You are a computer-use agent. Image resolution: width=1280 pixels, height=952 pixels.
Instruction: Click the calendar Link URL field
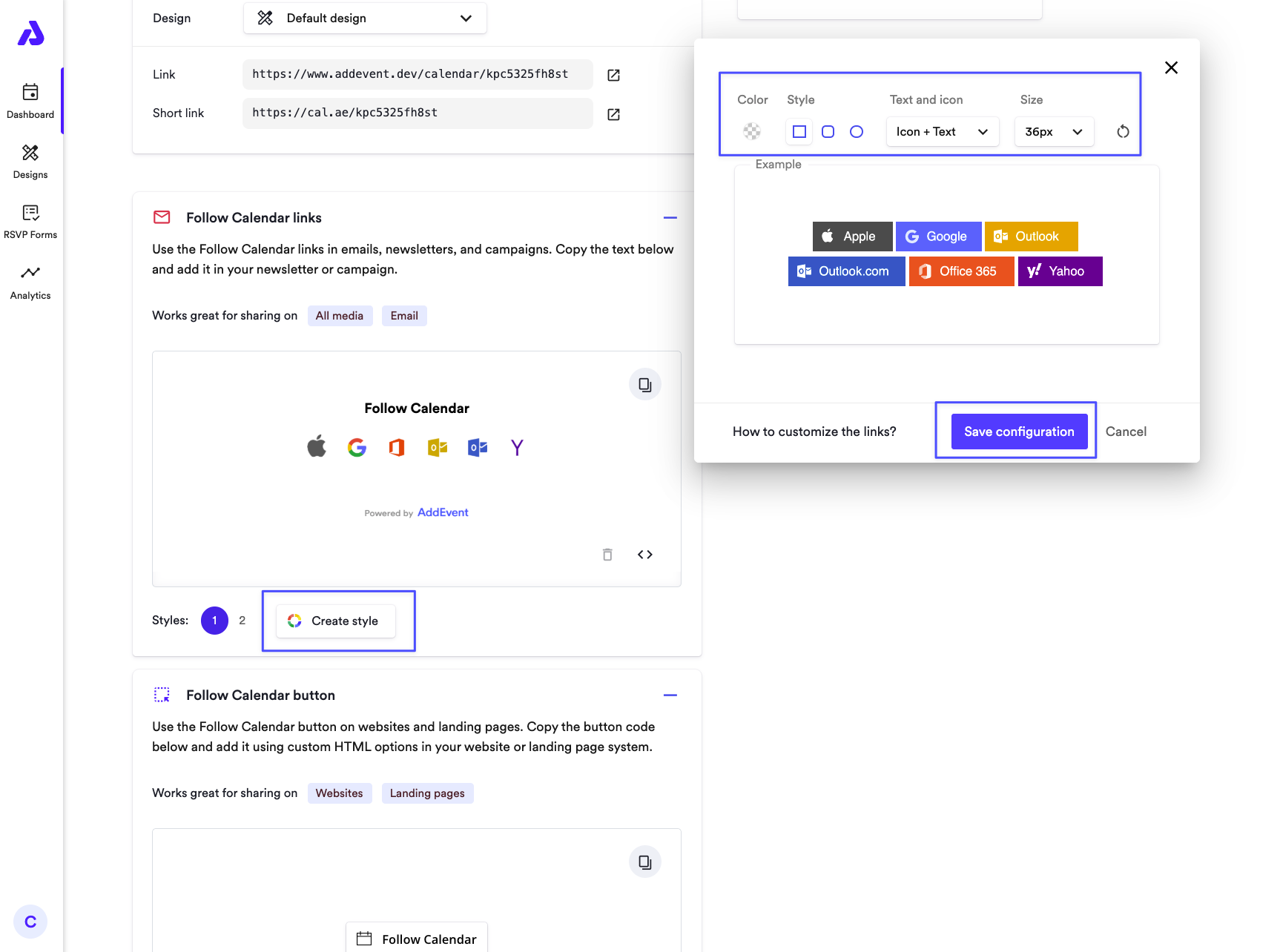coord(418,74)
